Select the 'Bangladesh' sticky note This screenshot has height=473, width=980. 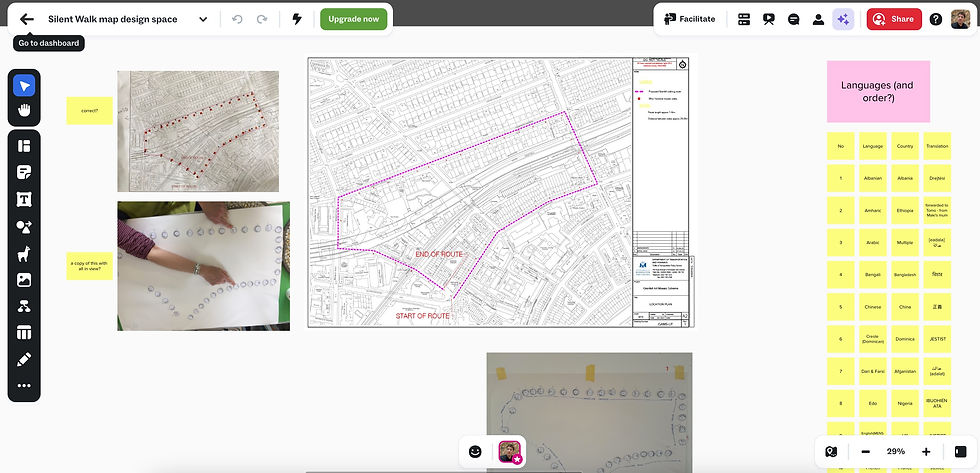click(x=905, y=275)
